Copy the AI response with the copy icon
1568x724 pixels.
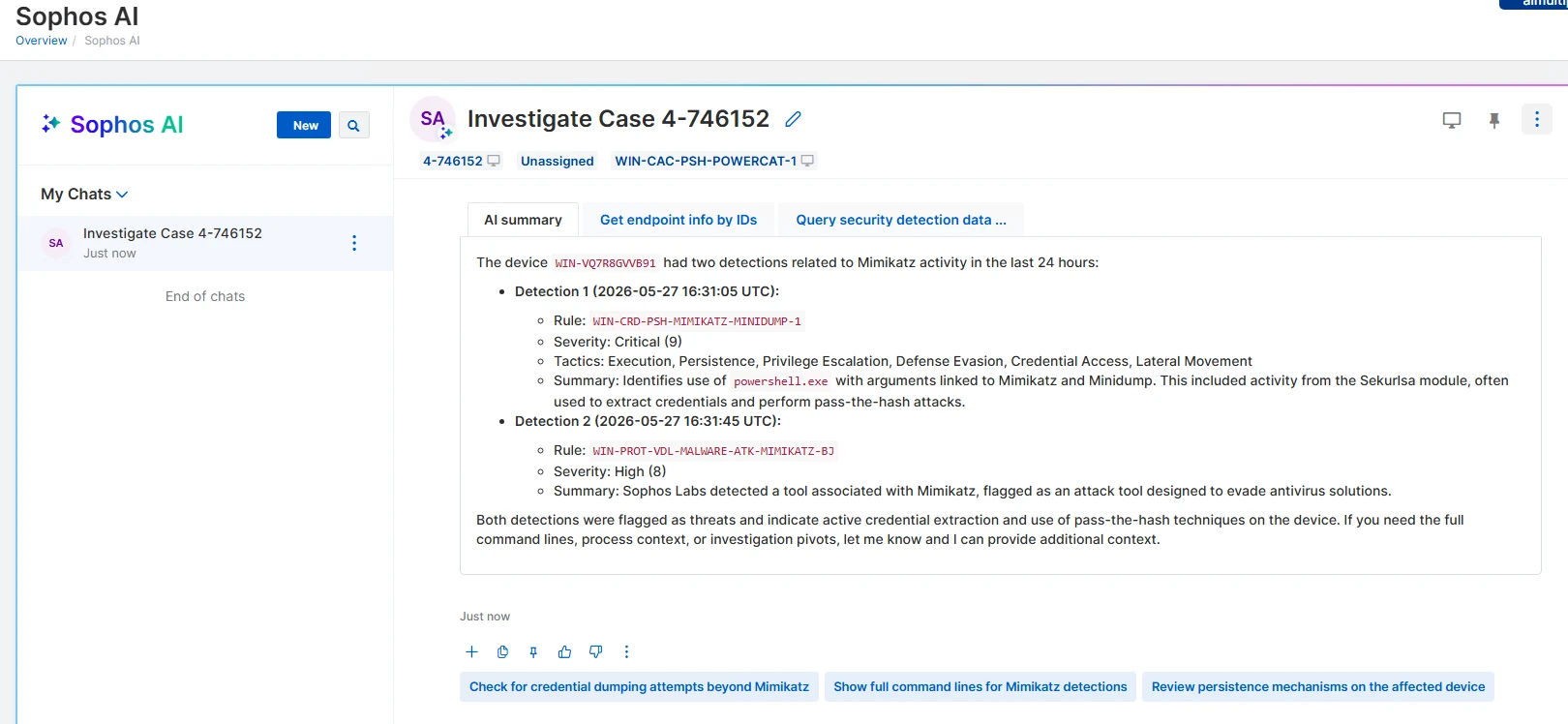click(x=502, y=651)
